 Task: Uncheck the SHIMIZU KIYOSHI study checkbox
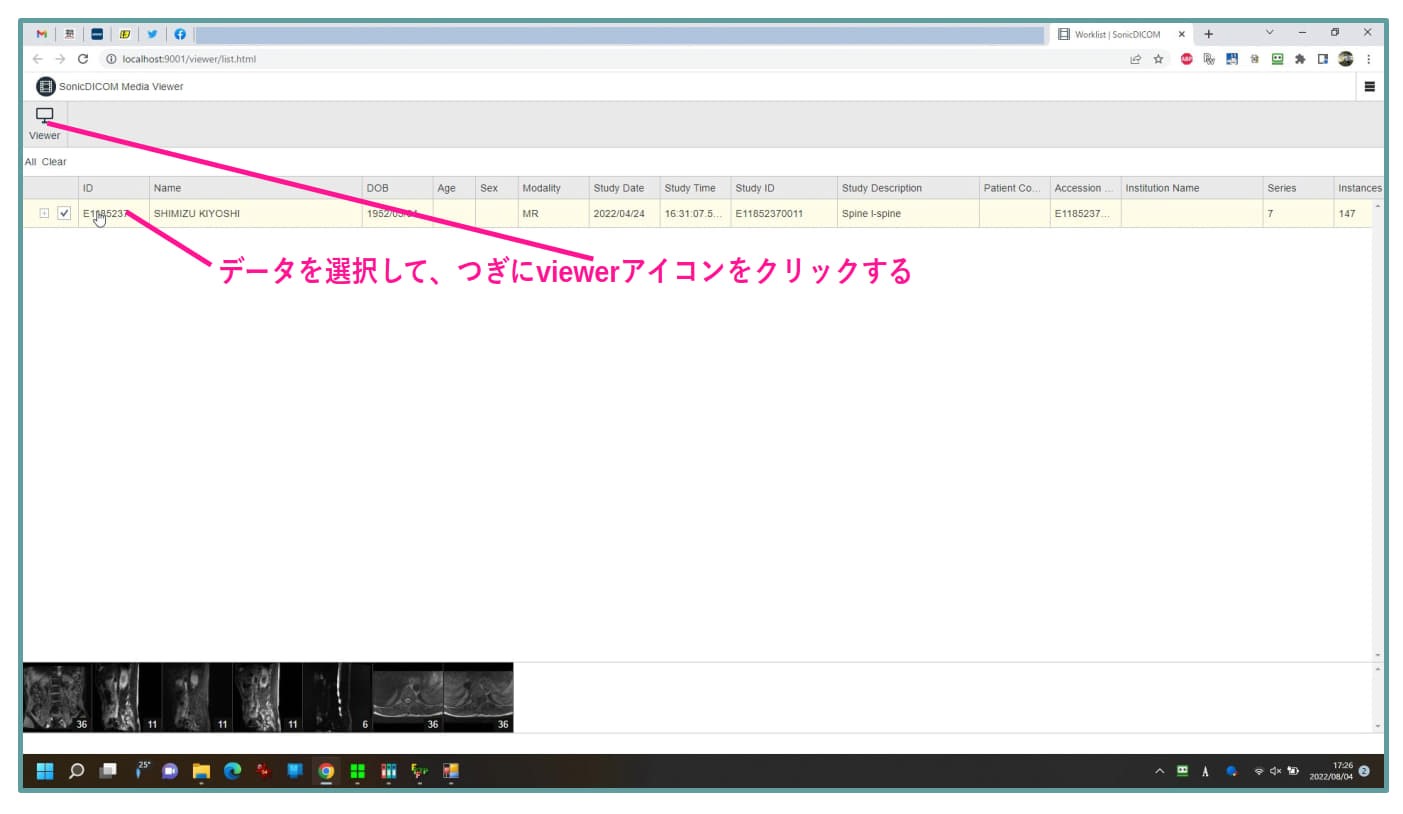(64, 213)
